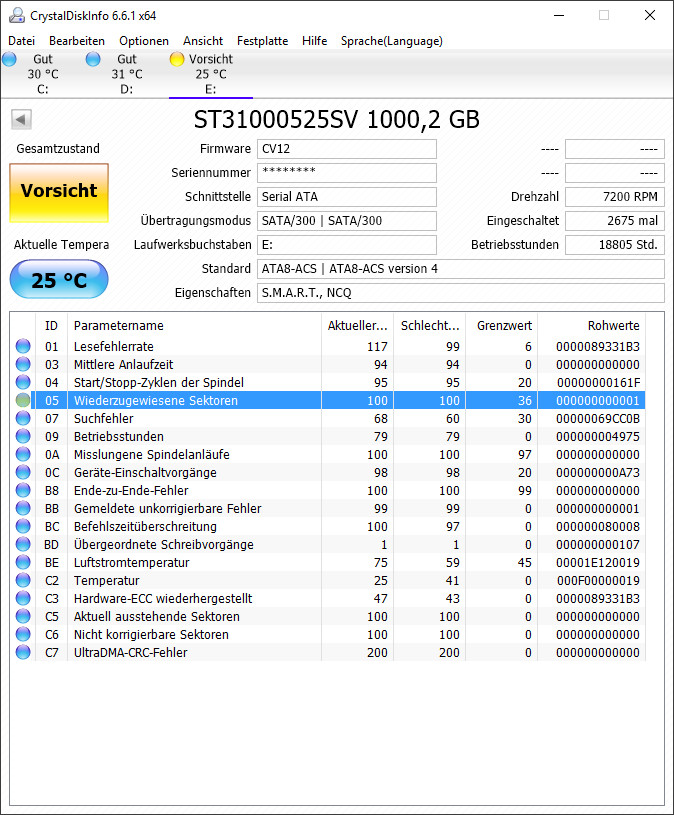
Task: Click the orb beside Nicht korrigierbare Sektoren
Action: pos(23,635)
